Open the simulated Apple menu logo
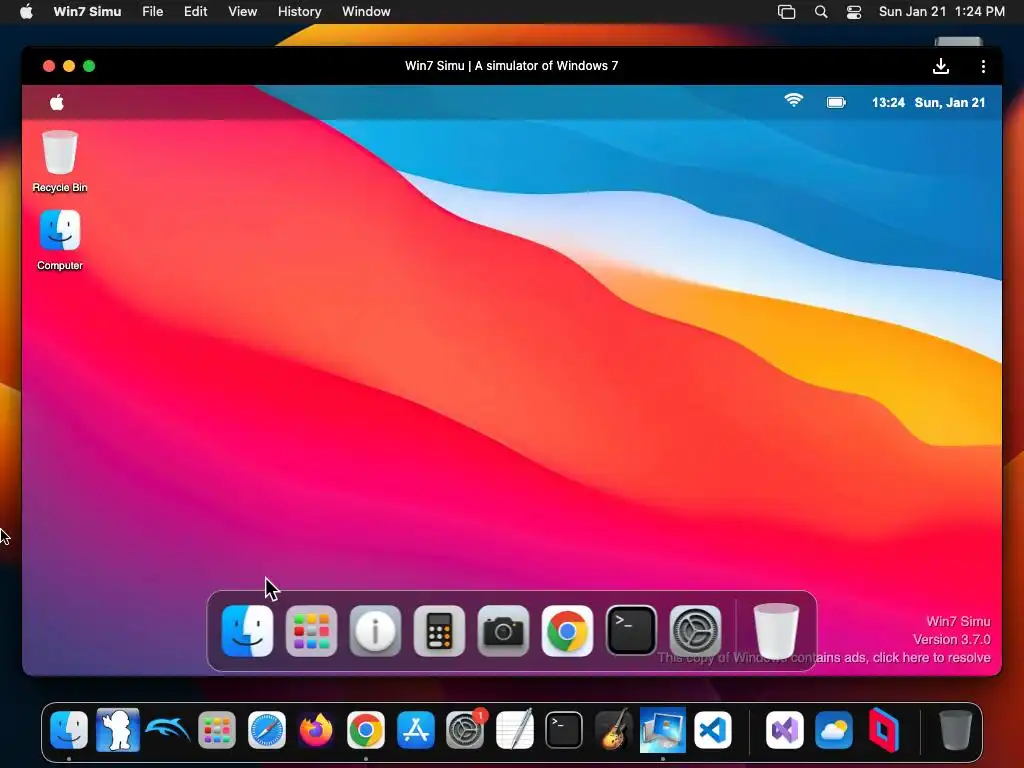The width and height of the screenshot is (1024, 768). point(57,103)
